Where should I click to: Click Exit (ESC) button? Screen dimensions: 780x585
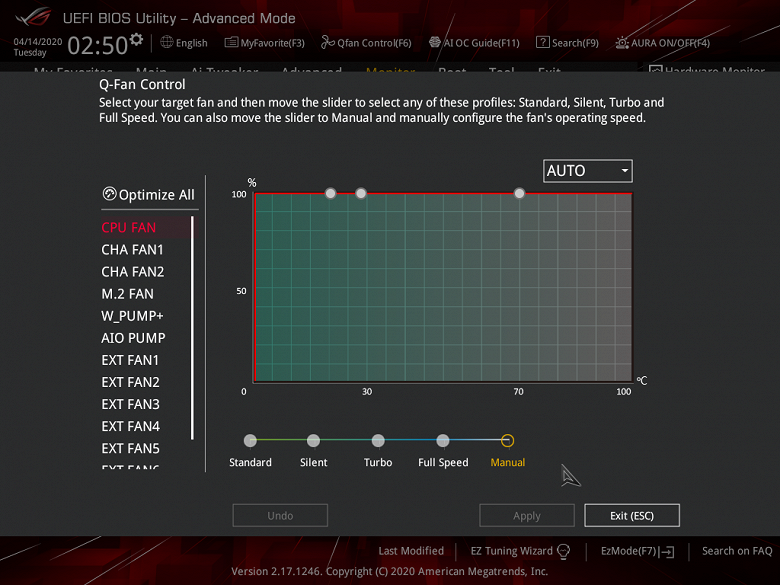click(632, 515)
